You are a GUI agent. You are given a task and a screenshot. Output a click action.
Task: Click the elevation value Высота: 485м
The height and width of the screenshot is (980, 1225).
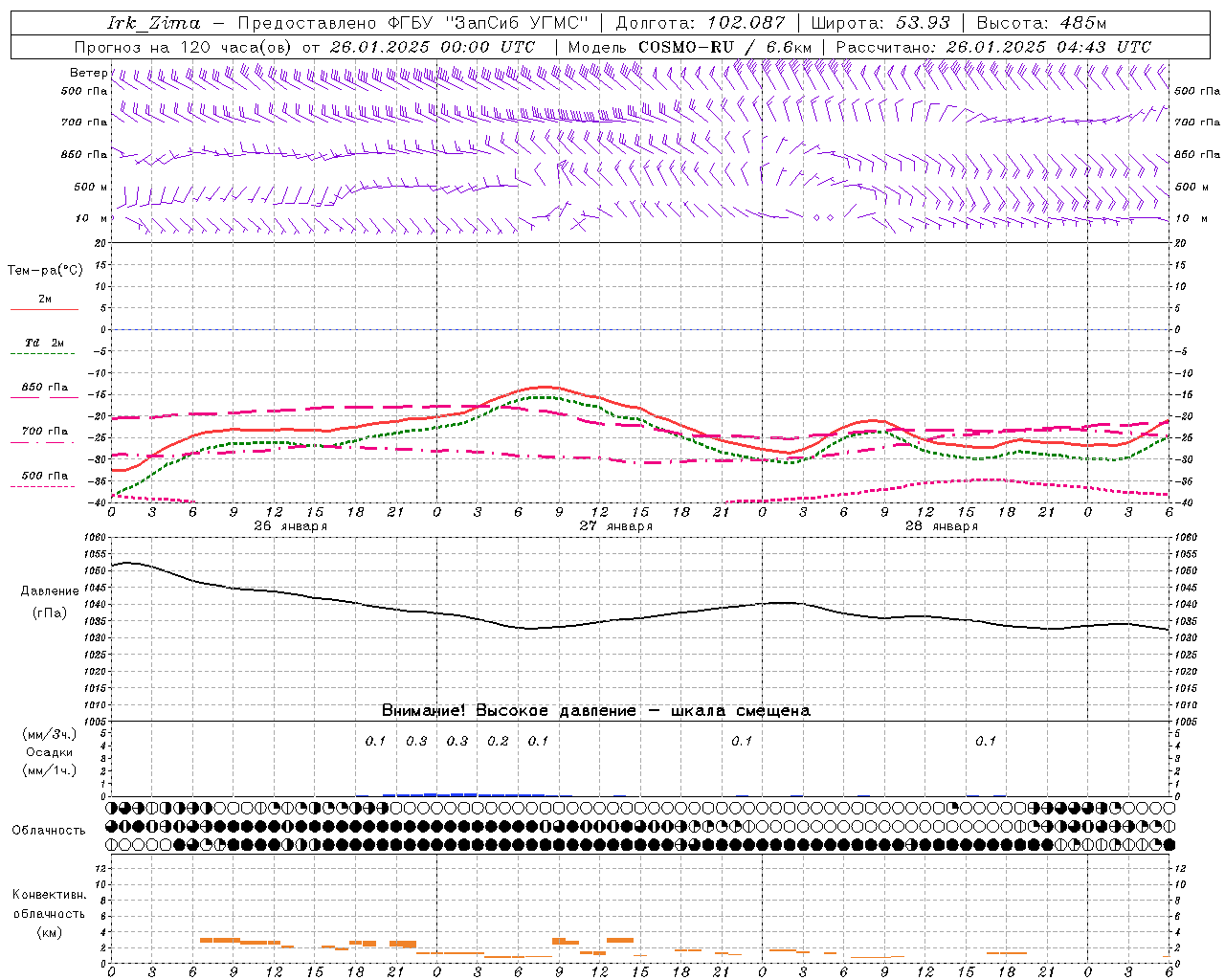point(1041,23)
